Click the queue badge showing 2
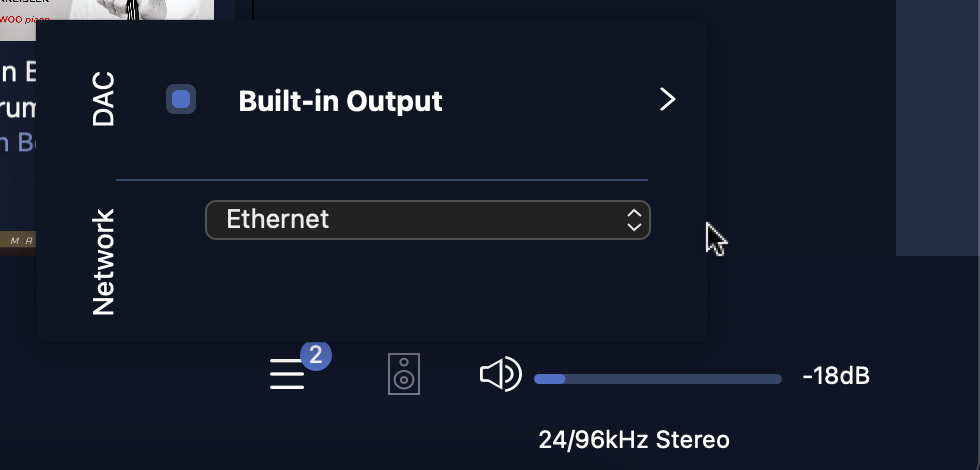The height and width of the screenshot is (470, 980). click(x=316, y=356)
